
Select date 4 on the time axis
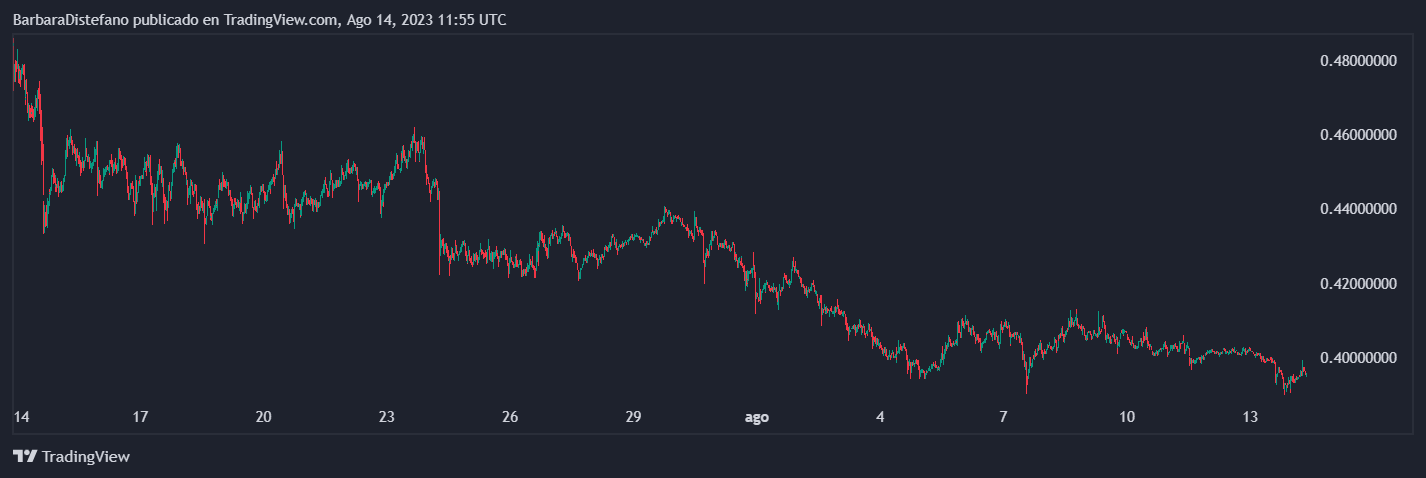880,417
